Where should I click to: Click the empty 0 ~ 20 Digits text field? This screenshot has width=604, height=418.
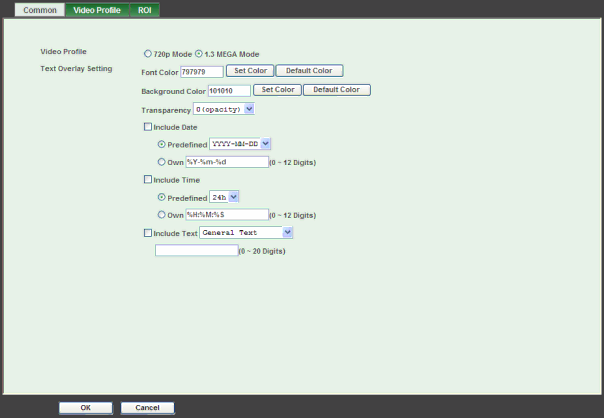click(196, 250)
